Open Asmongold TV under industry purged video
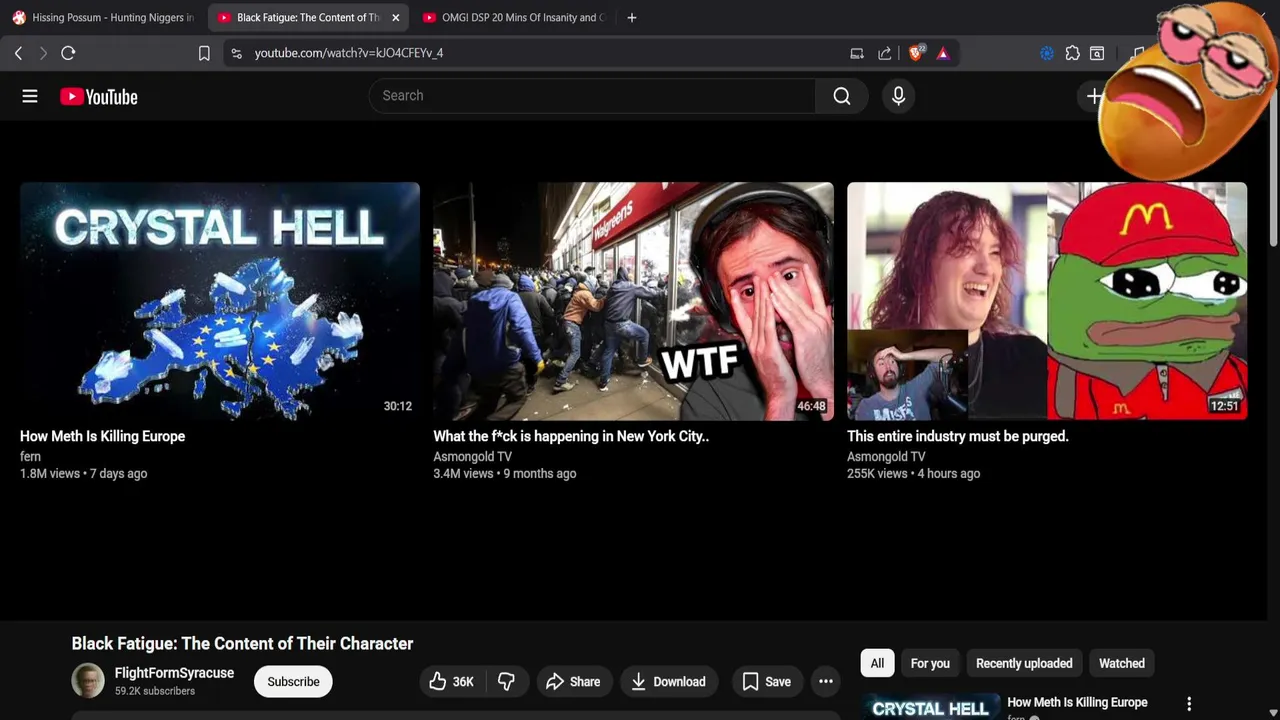This screenshot has width=1280, height=720. coord(886,456)
